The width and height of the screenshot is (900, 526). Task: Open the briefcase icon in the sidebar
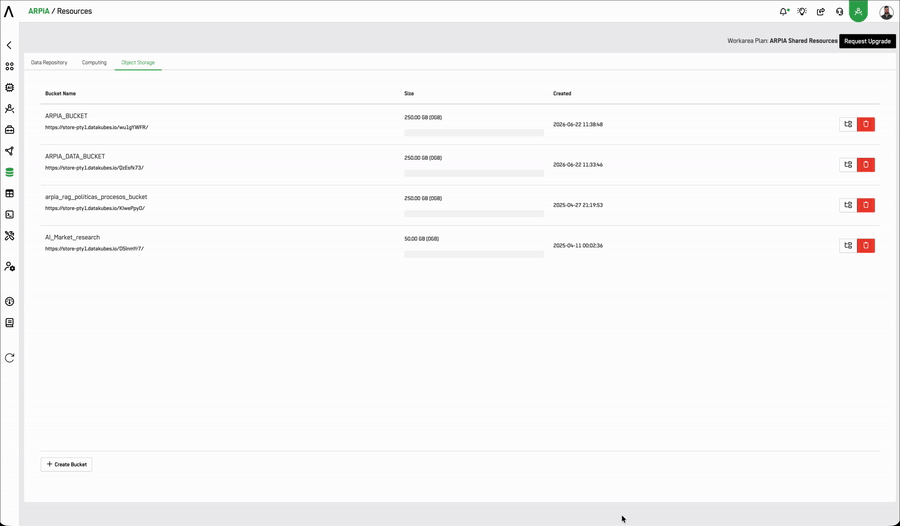9,130
